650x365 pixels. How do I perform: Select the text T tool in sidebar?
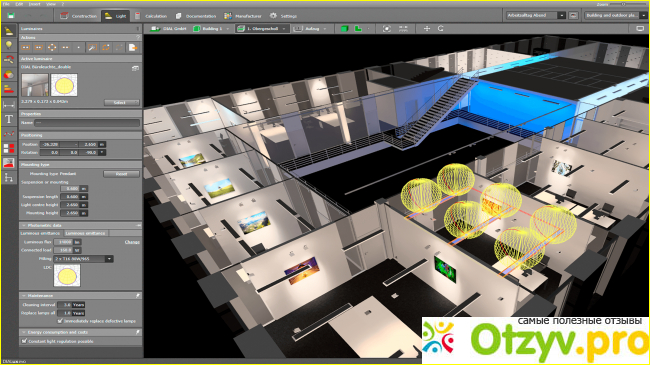(9, 119)
